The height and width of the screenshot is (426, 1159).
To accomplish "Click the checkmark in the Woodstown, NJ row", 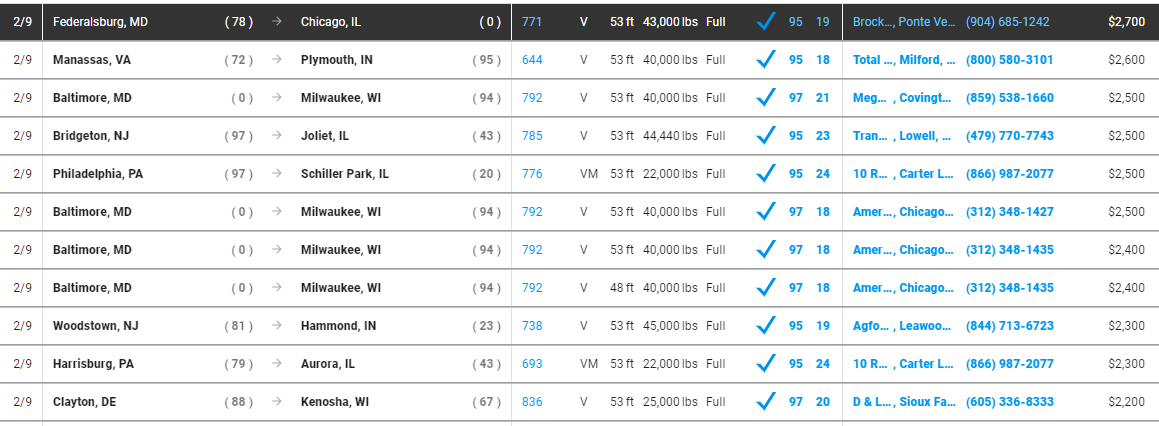I will point(766,325).
